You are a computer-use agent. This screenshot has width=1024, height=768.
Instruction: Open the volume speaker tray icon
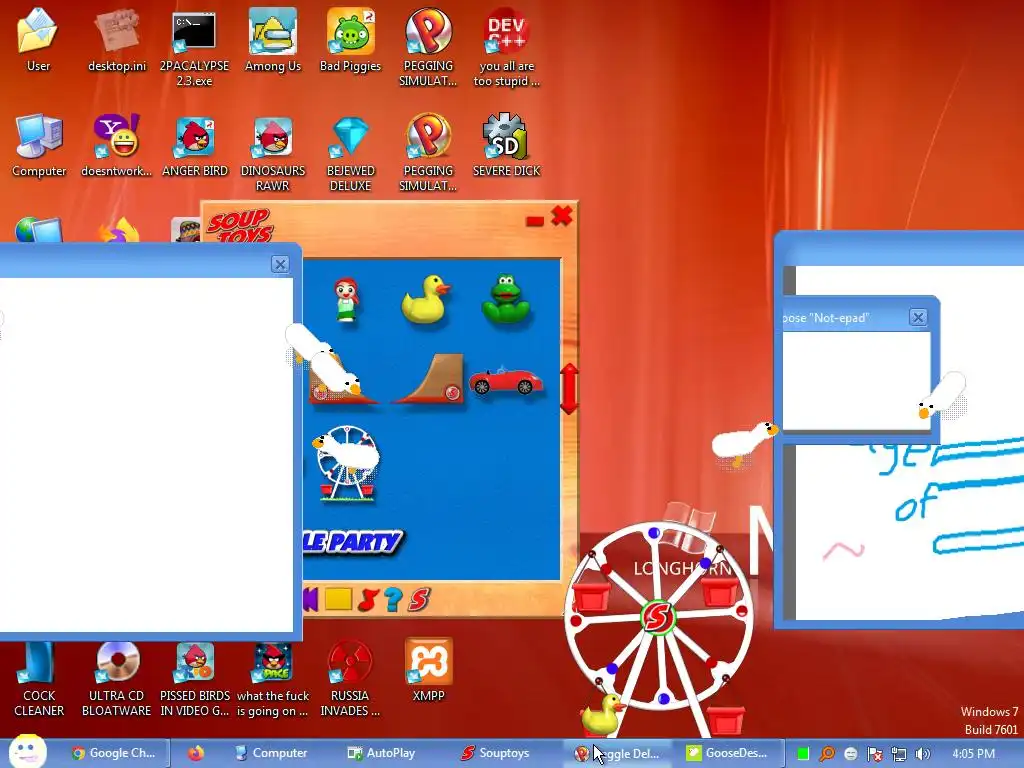point(923,754)
